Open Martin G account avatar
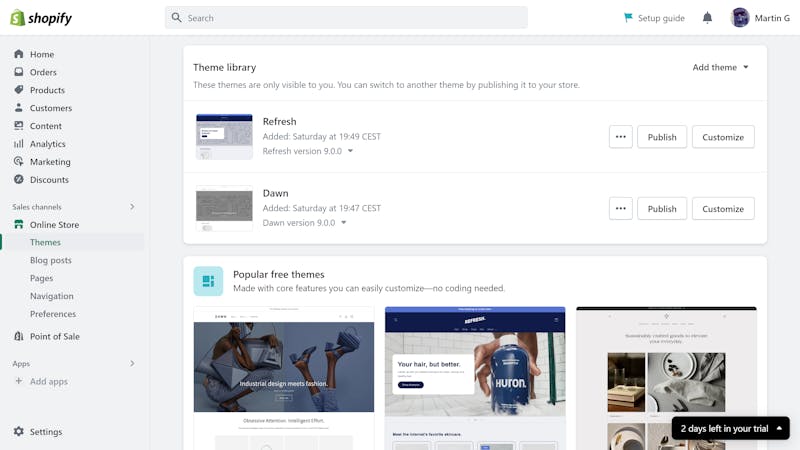The image size is (800, 450). pyautogui.click(x=739, y=18)
